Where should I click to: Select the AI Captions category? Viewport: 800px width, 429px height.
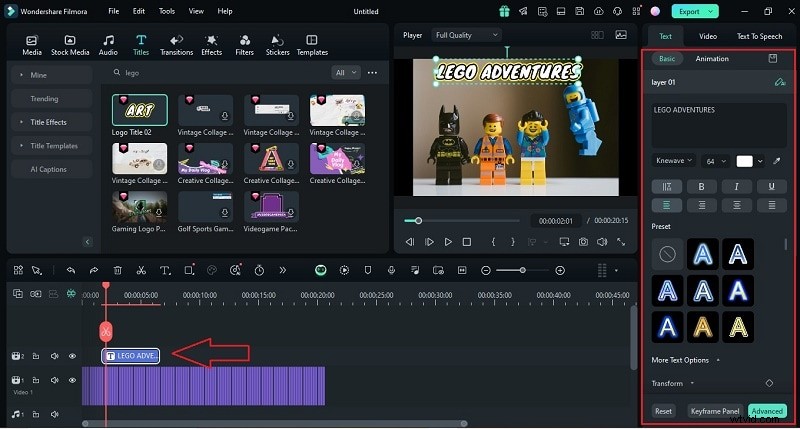(52, 169)
